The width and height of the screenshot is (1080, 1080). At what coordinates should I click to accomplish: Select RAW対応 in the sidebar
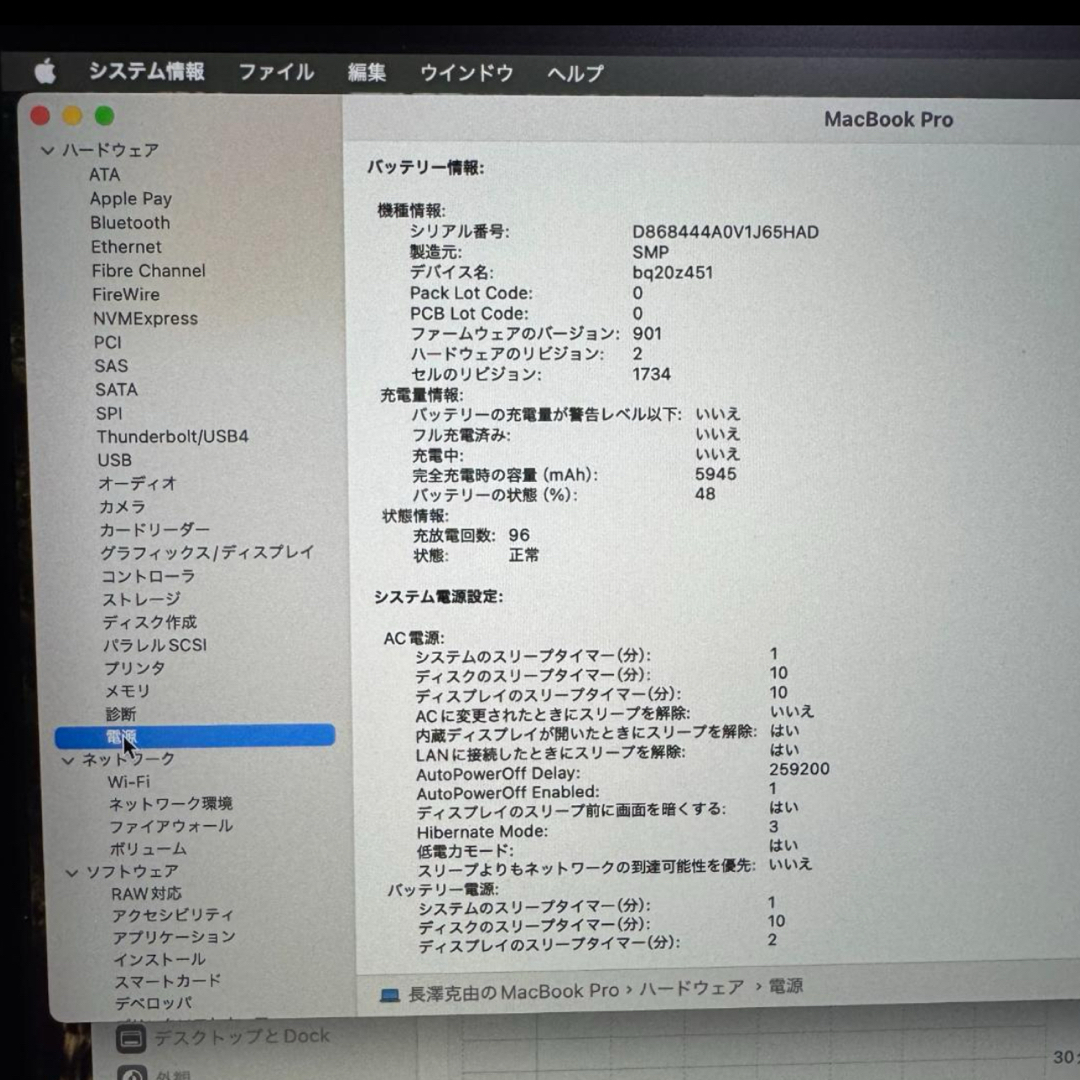point(146,894)
